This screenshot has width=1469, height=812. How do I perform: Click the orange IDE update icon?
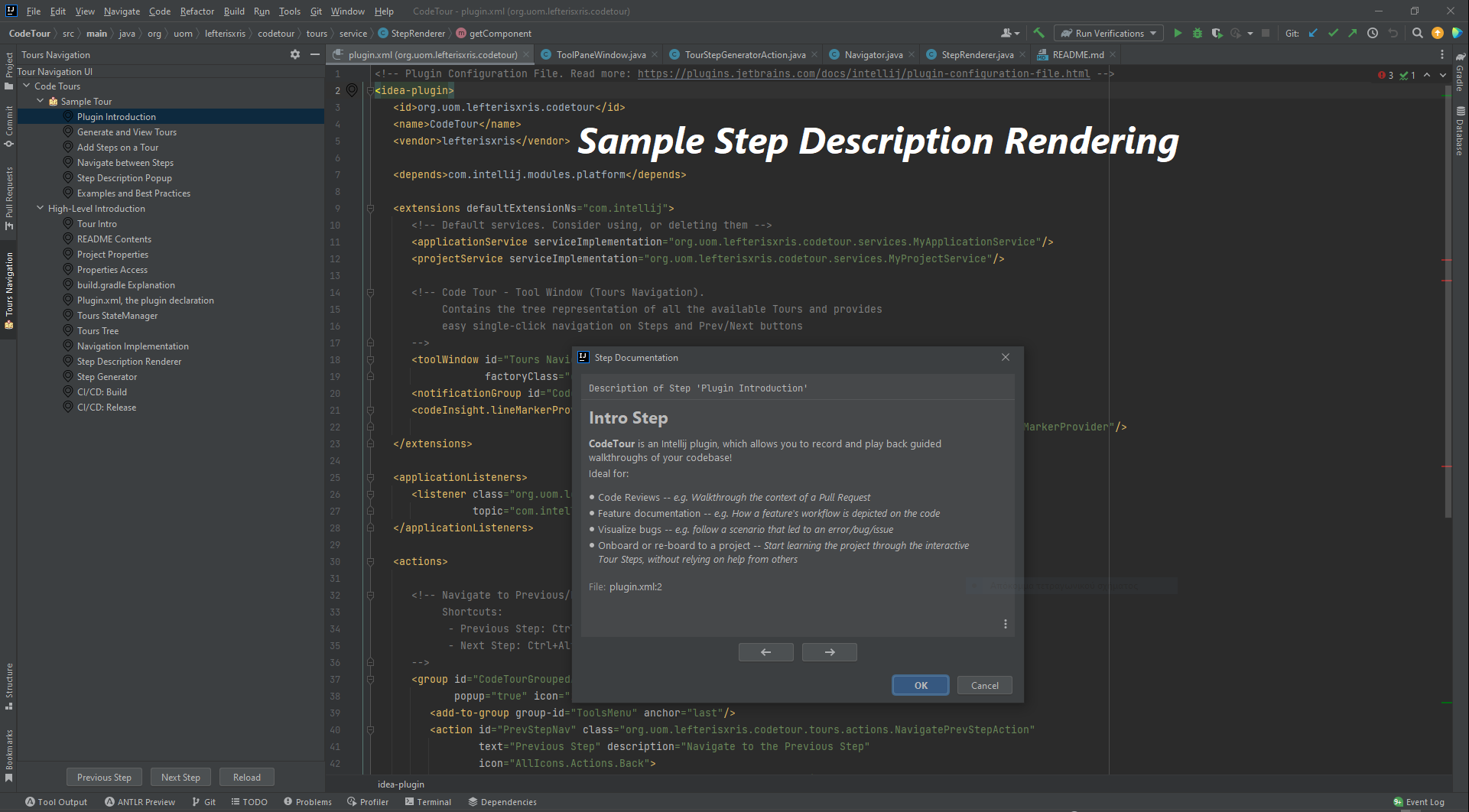point(1438,33)
